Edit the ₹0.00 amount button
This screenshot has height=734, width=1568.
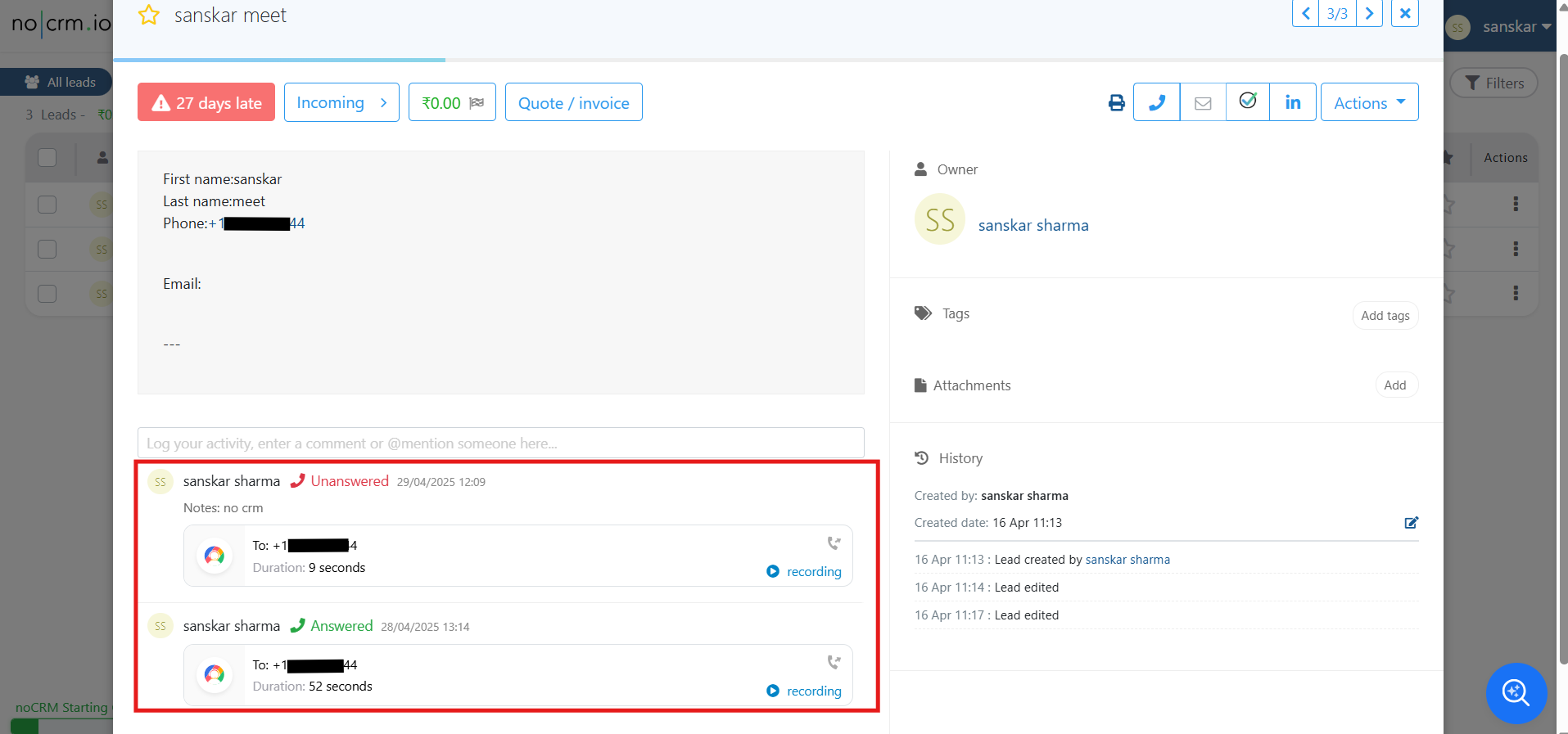[x=452, y=102]
